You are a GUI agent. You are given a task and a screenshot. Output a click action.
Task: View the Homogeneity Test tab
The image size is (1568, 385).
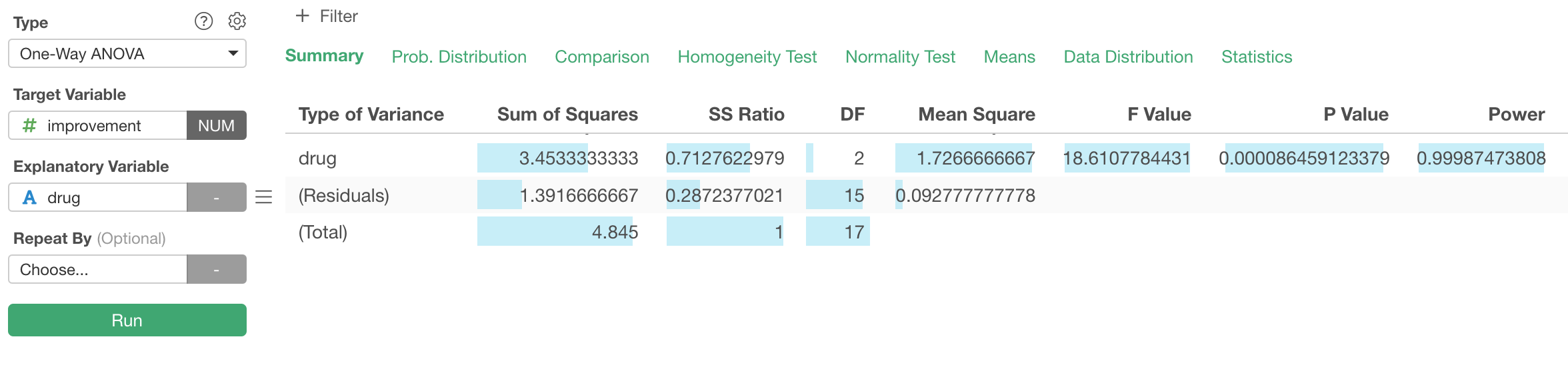tap(747, 57)
